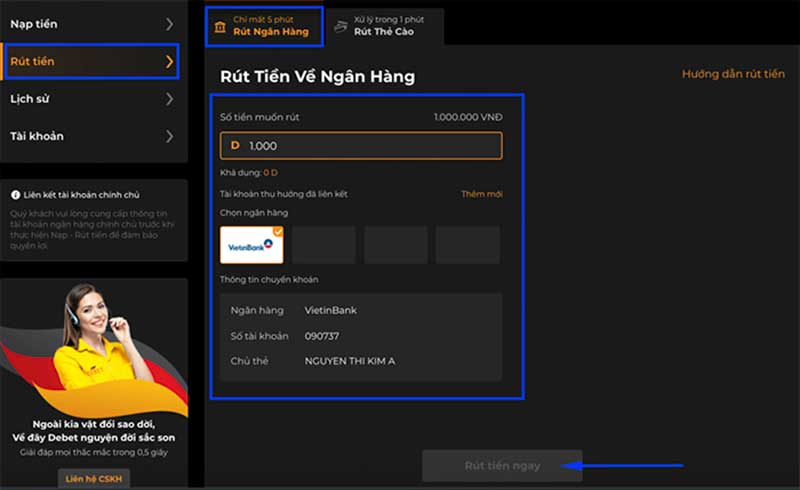Click the 1.000.000 VNĐ amount text
The width and height of the screenshot is (800, 490).
(x=468, y=117)
